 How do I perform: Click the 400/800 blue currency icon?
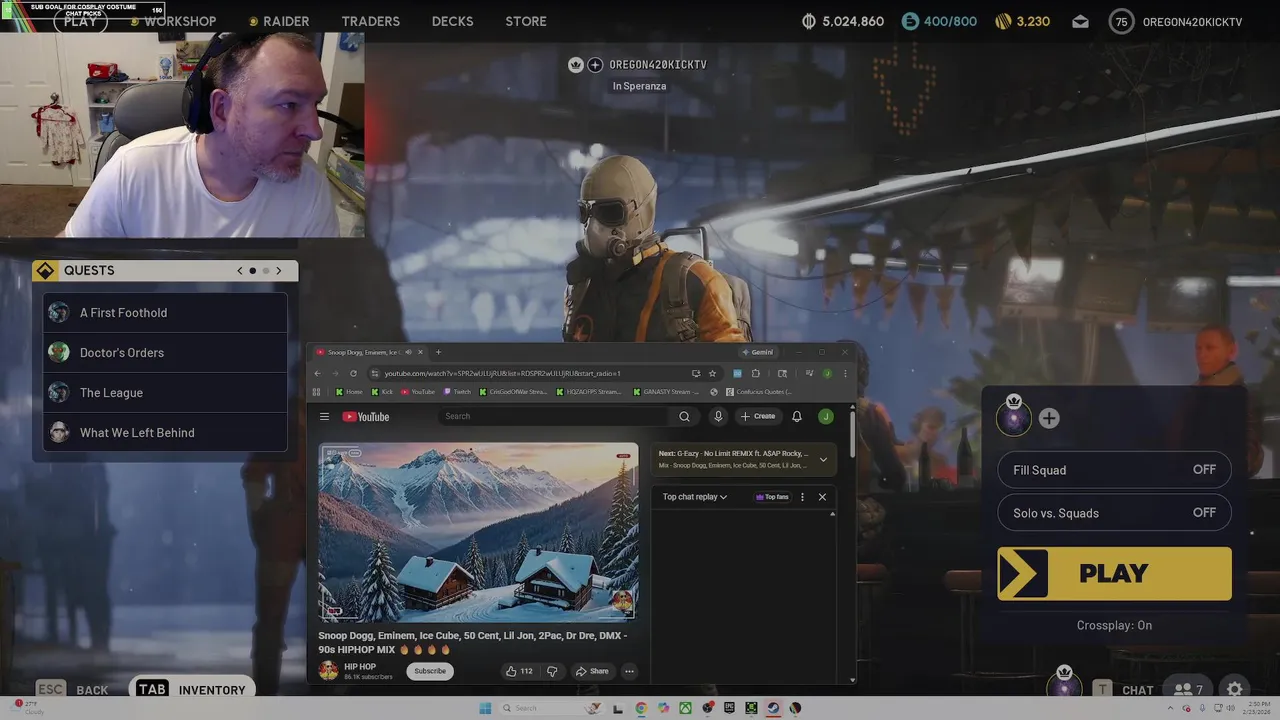coord(909,21)
